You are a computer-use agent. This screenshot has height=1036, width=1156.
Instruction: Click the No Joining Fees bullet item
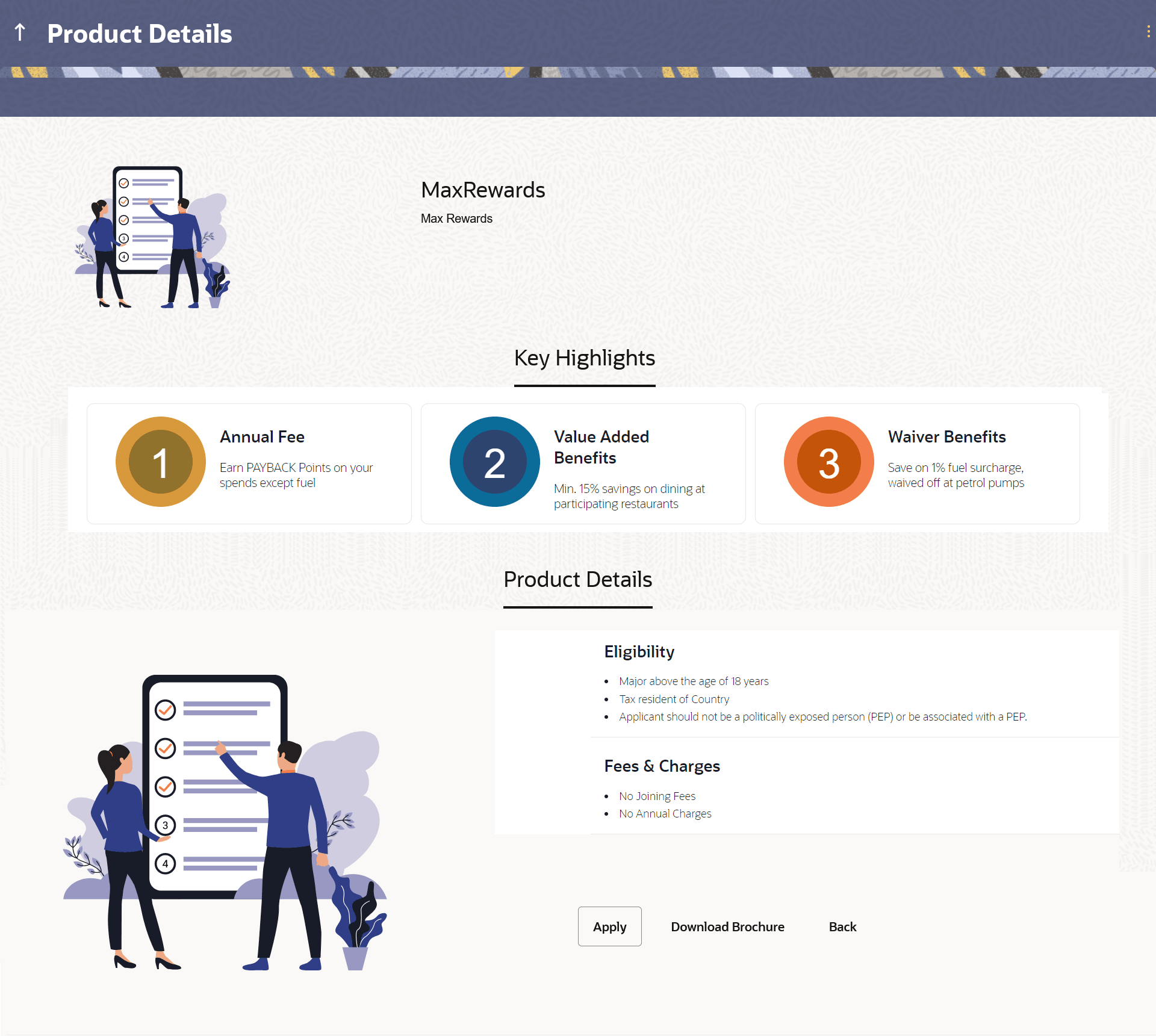tap(657, 796)
